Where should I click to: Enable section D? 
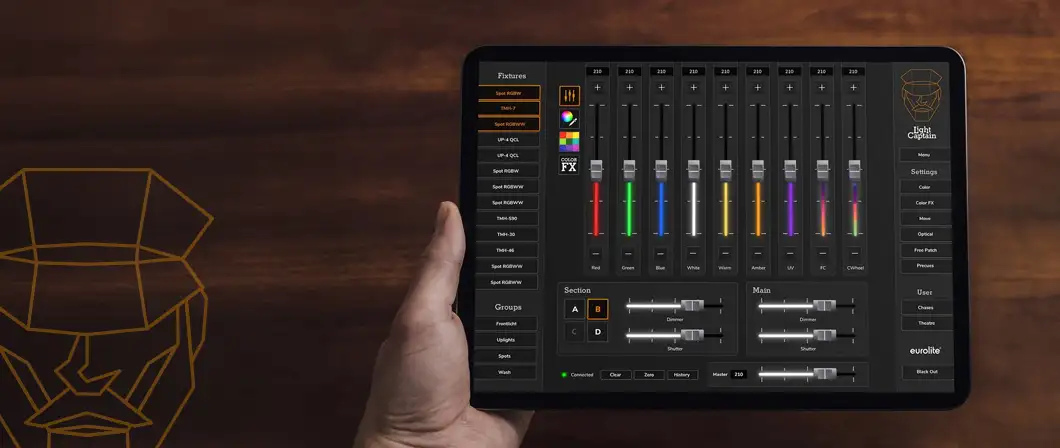click(597, 332)
